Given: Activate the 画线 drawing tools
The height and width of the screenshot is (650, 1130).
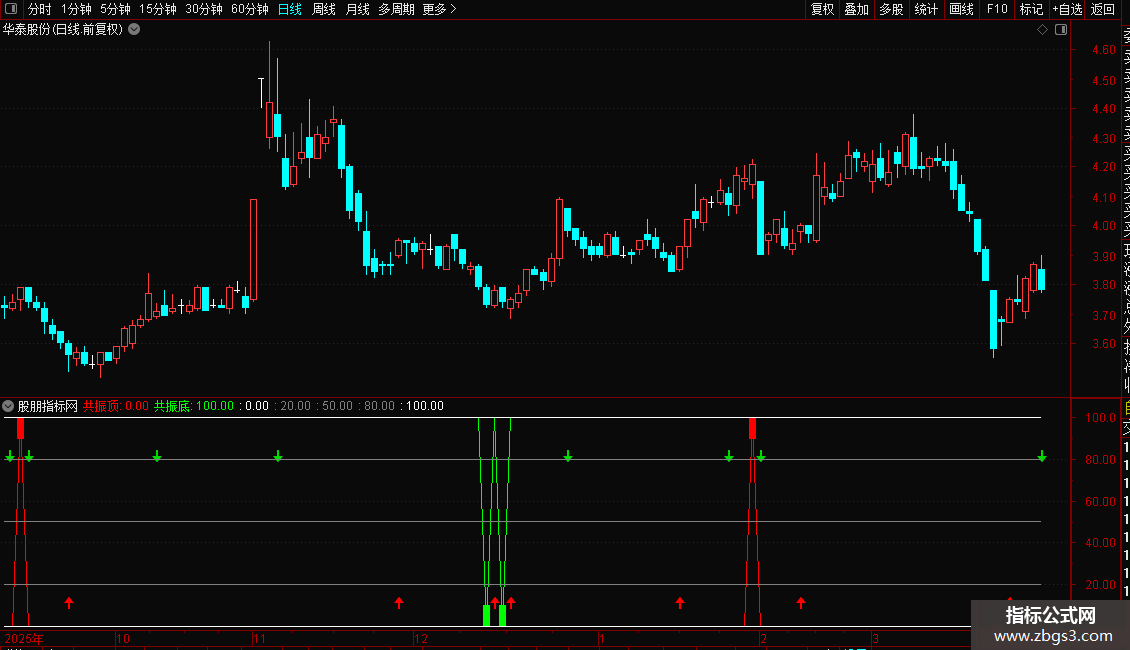Looking at the screenshot, I should pos(961,9).
